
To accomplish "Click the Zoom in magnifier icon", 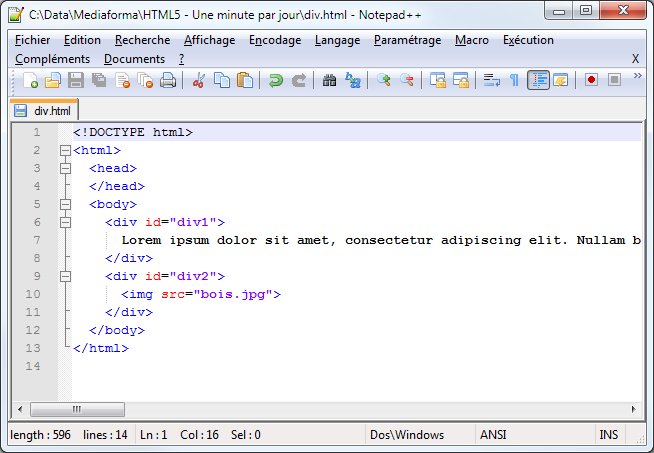I will tap(384, 81).
